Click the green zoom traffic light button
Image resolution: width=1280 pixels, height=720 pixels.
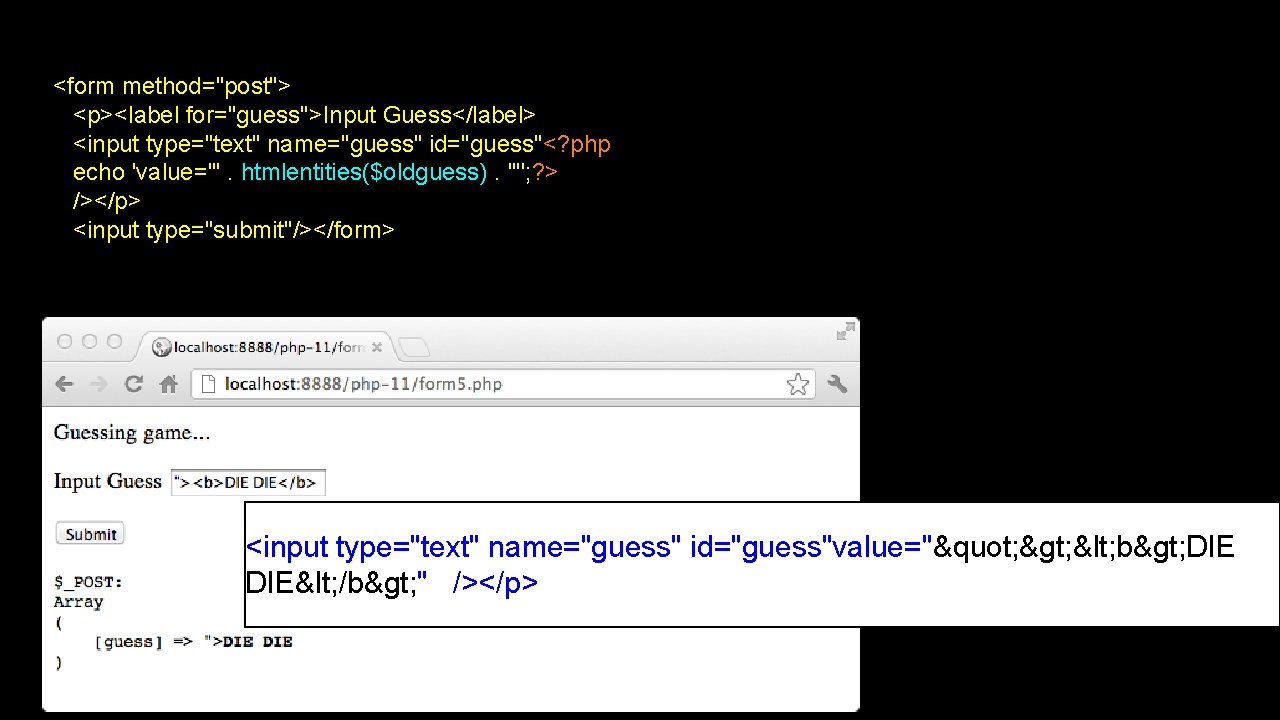115,340
